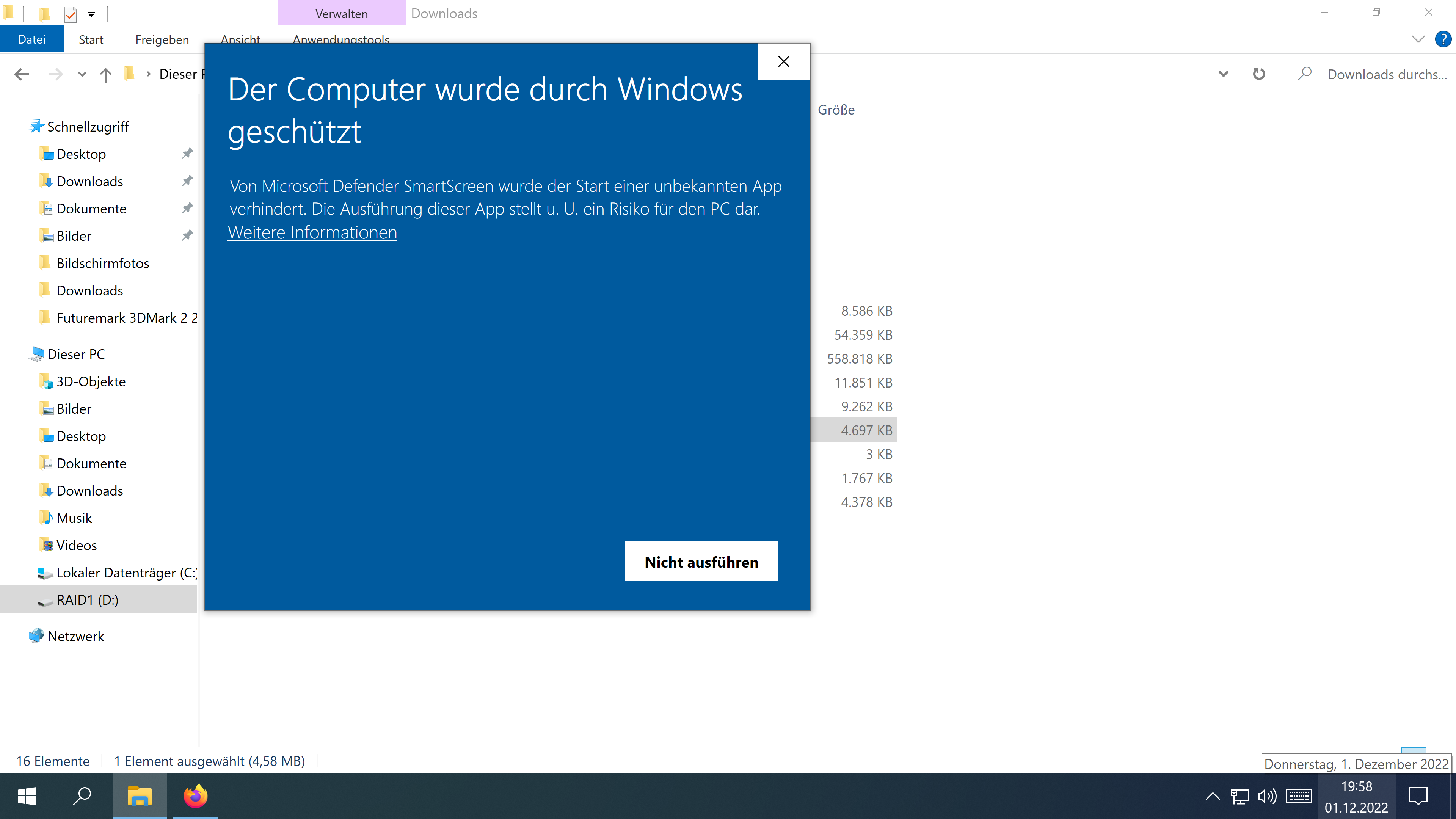This screenshot has width=1456, height=819.
Task: Click the Nicht ausführen button
Action: point(701,561)
